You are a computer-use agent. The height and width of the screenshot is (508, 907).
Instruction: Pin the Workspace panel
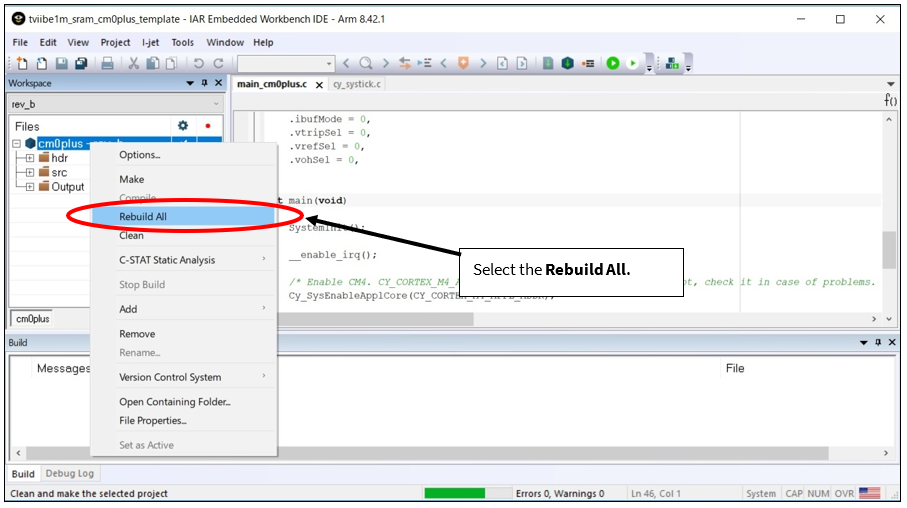tap(204, 83)
